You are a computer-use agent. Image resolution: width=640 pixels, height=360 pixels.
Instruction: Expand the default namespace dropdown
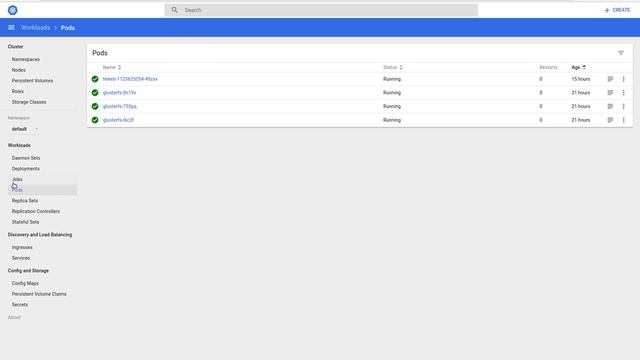pyautogui.click(x=25, y=129)
